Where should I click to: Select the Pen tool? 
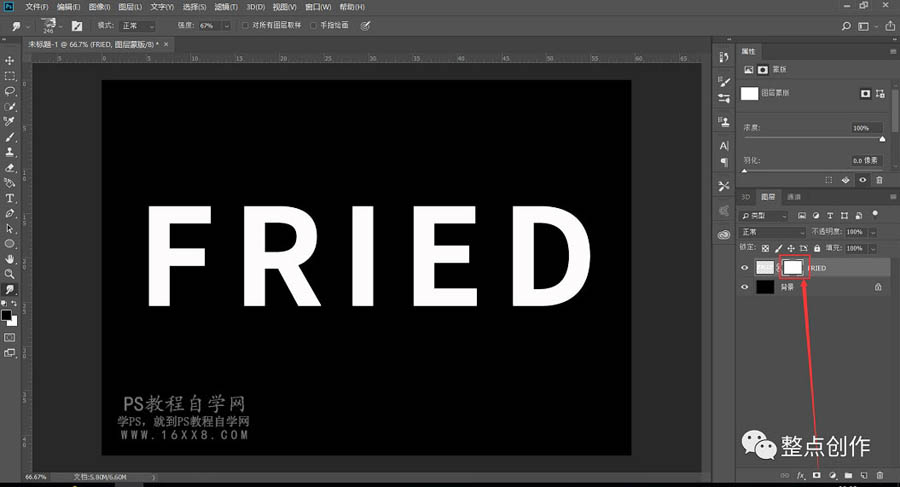(10, 213)
